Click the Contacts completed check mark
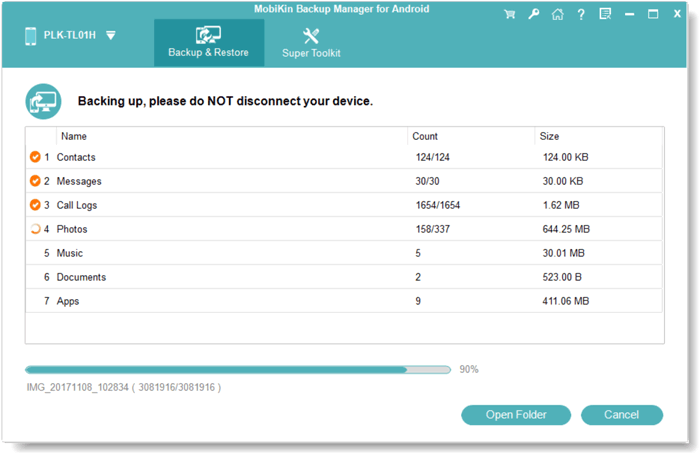The width and height of the screenshot is (700, 454). point(35,157)
